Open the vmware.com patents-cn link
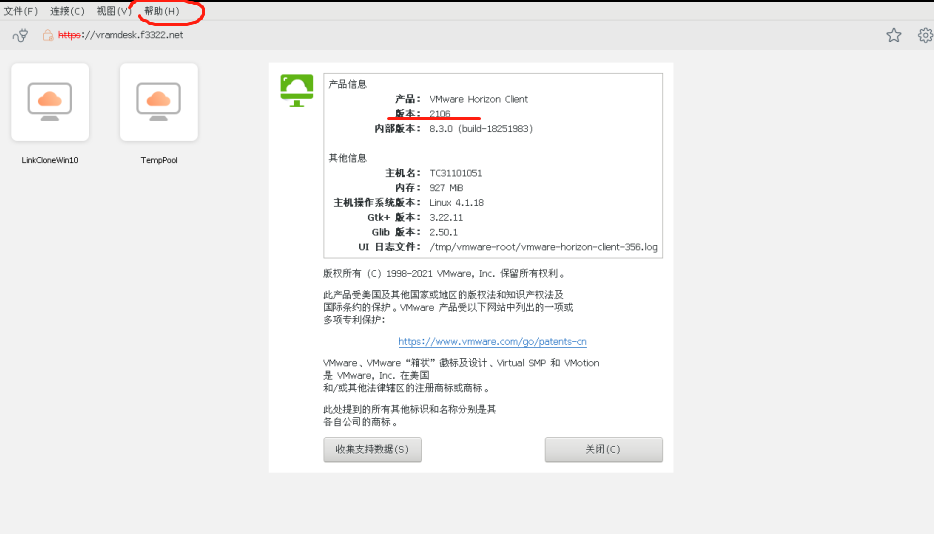 click(493, 341)
